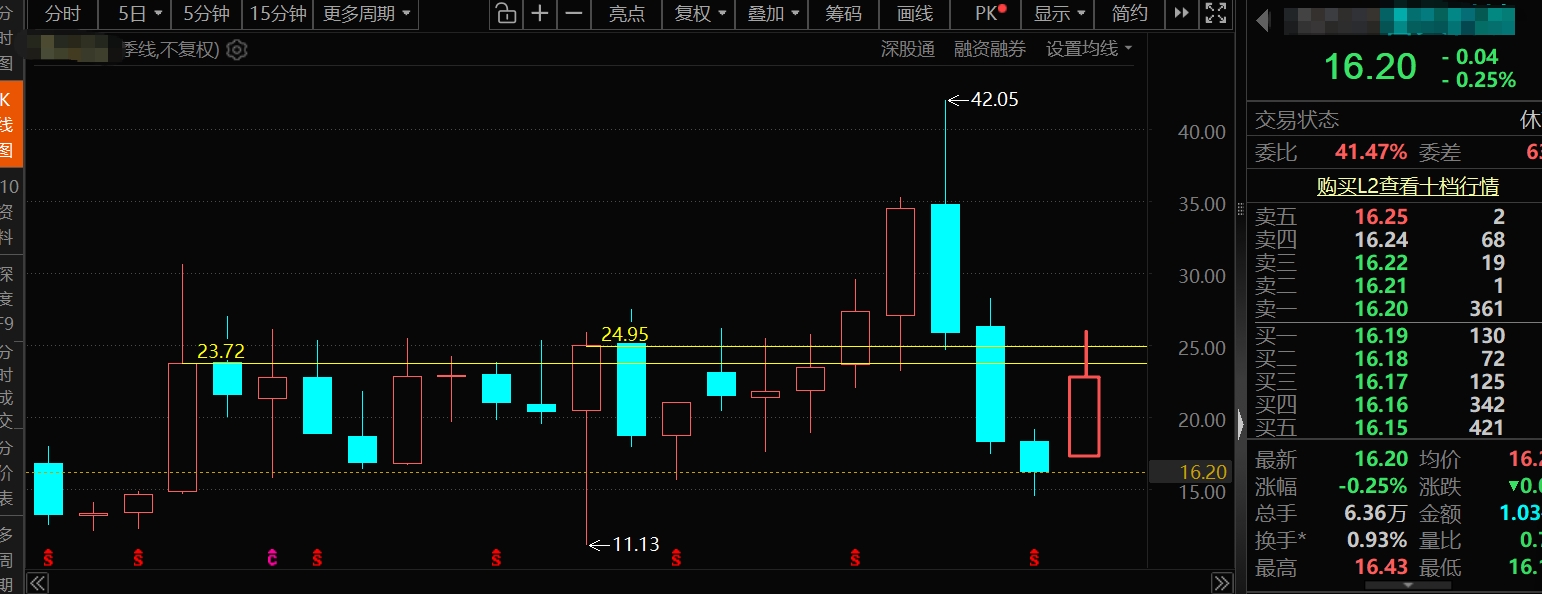Expand the 复权 dropdown

[x=700, y=13]
